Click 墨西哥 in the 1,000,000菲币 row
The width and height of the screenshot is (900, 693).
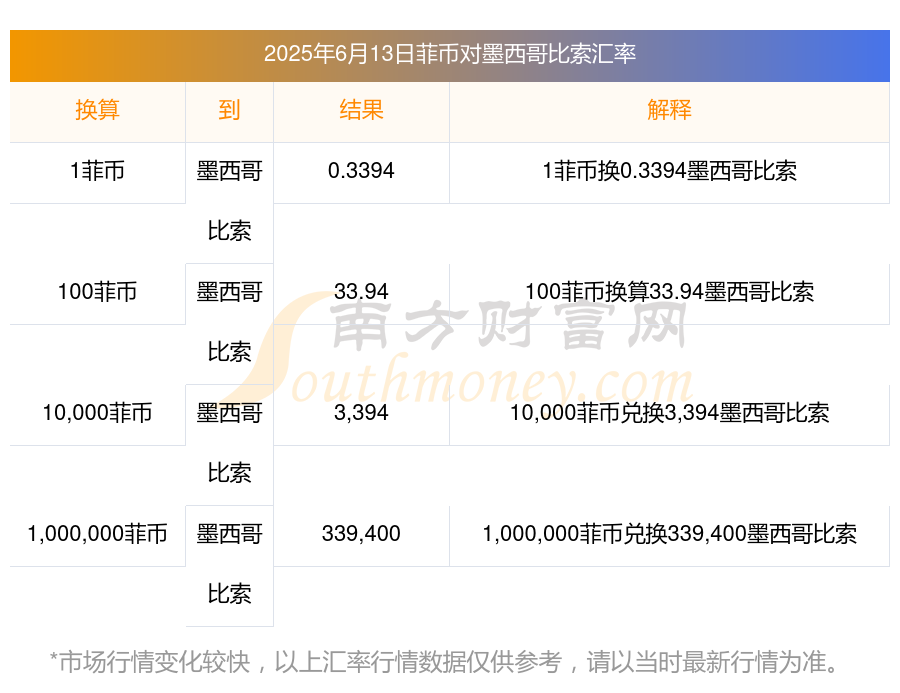[229, 534]
